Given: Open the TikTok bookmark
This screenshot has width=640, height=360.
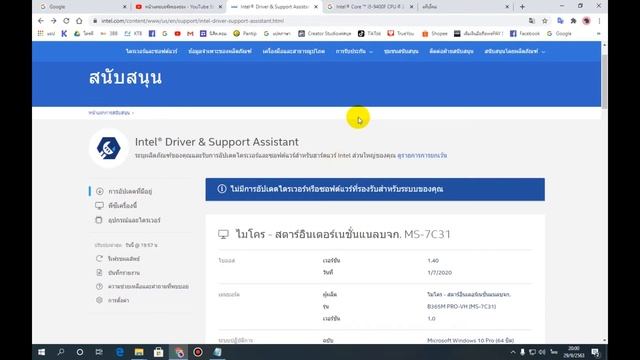Looking at the screenshot, I should pos(369,33).
